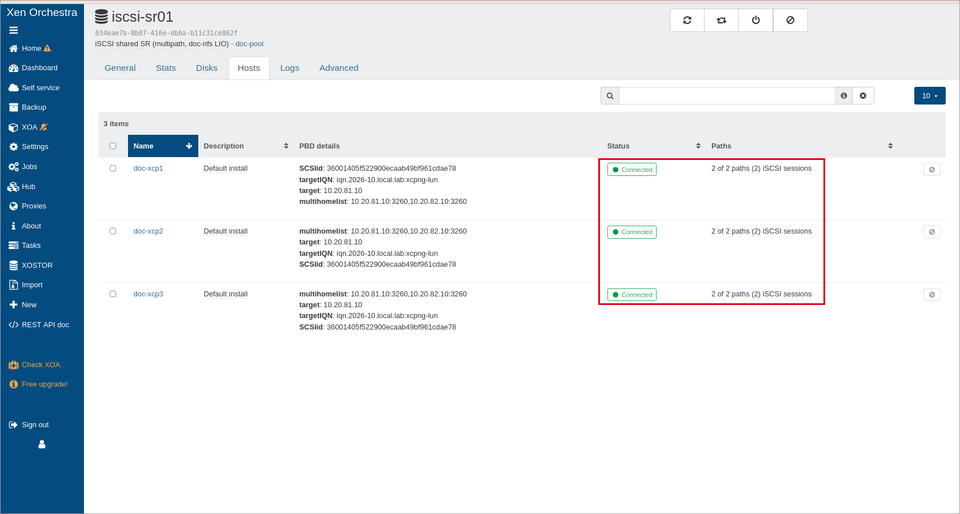Disconnect host doc-xcp2 from the SR
Image resolution: width=960 pixels, height=514 pixels.
point(932,232)
